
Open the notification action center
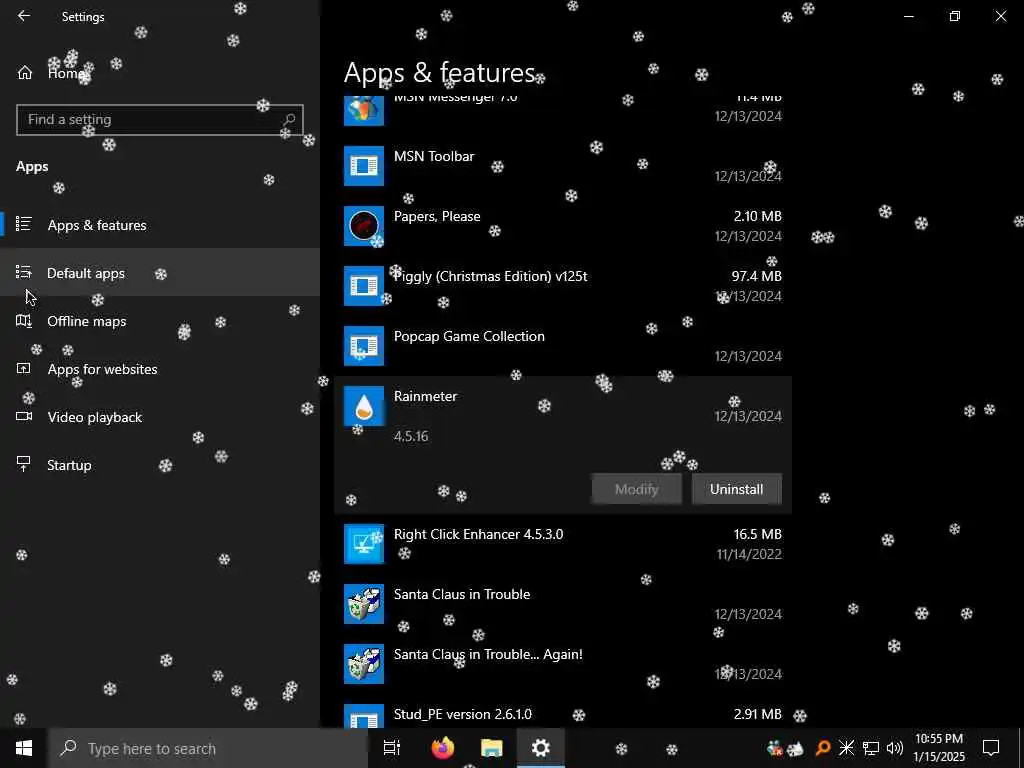[991, 748]
